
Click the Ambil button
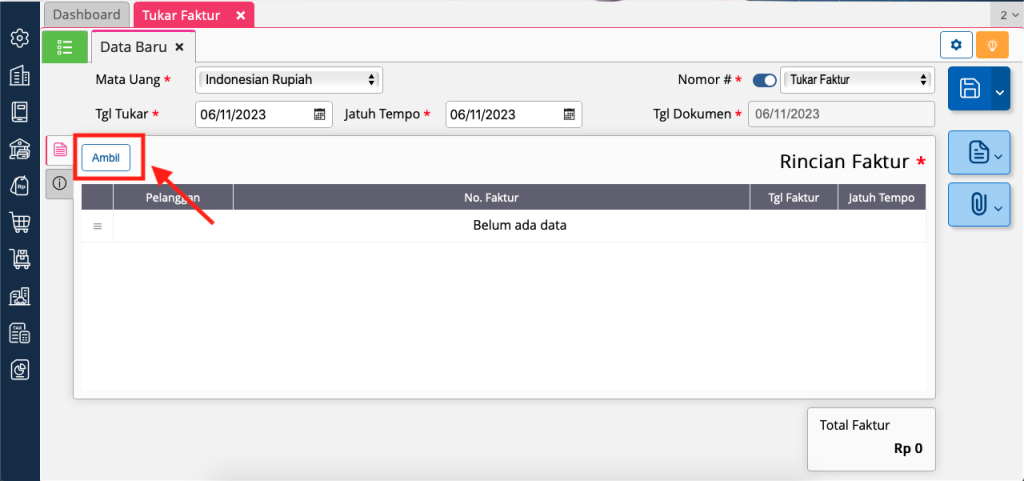pos(106,158)
